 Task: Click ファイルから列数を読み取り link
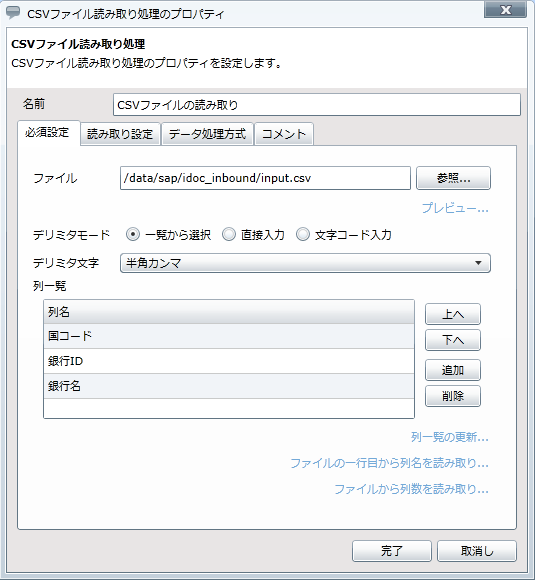(411, 489)
